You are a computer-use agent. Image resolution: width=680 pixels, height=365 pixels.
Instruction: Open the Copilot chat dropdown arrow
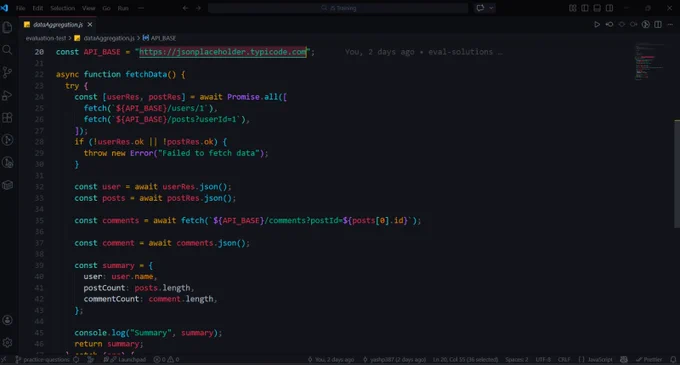pos(491,8)
